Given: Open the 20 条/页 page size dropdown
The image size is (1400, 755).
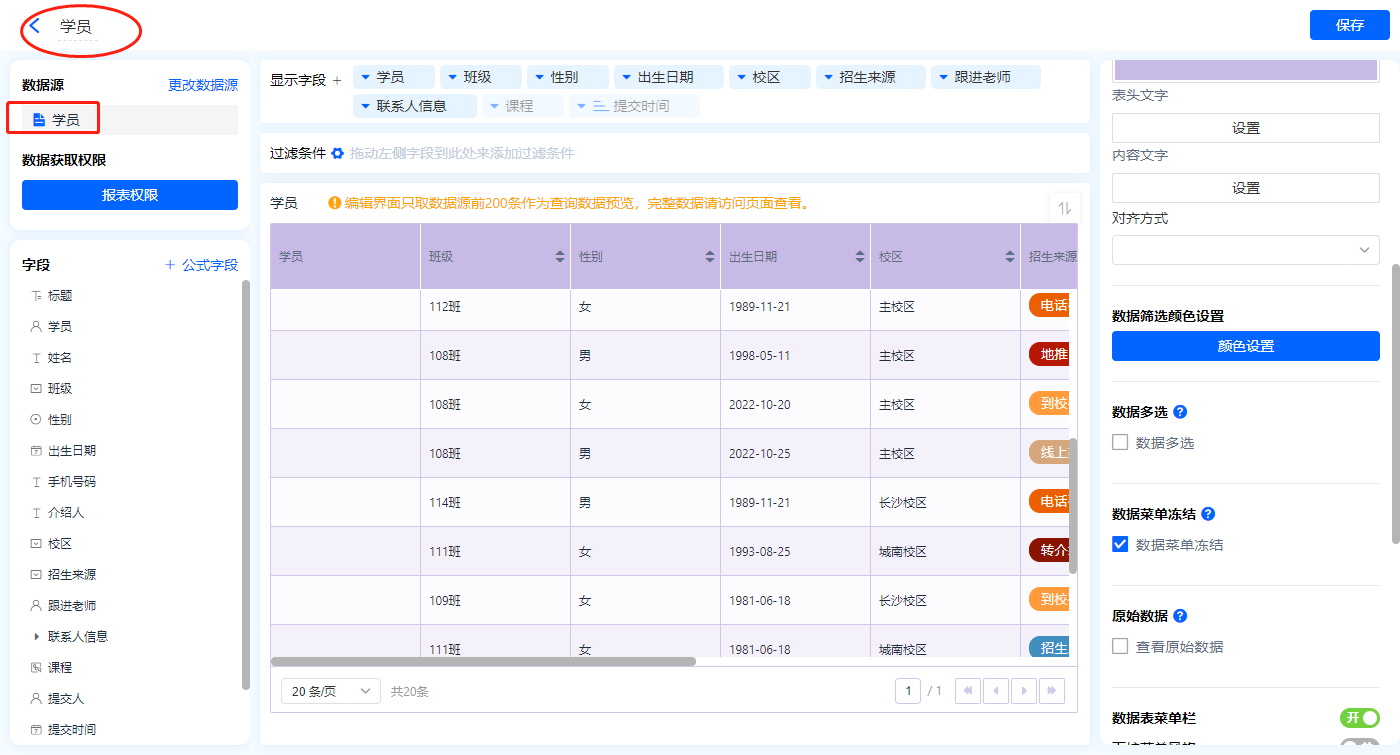Looking at the screenshot, I should 330,691.
